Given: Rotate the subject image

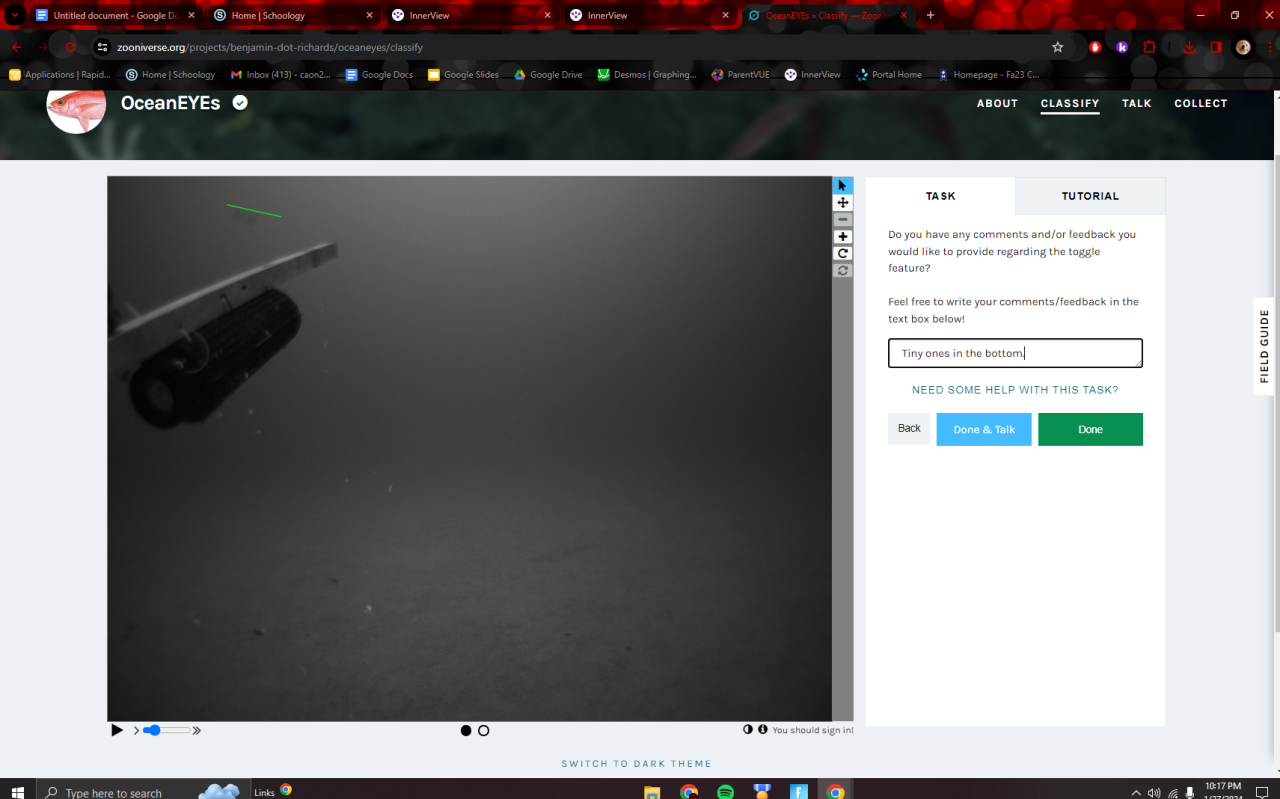Looking at the screenshot, I should [843, 254].
